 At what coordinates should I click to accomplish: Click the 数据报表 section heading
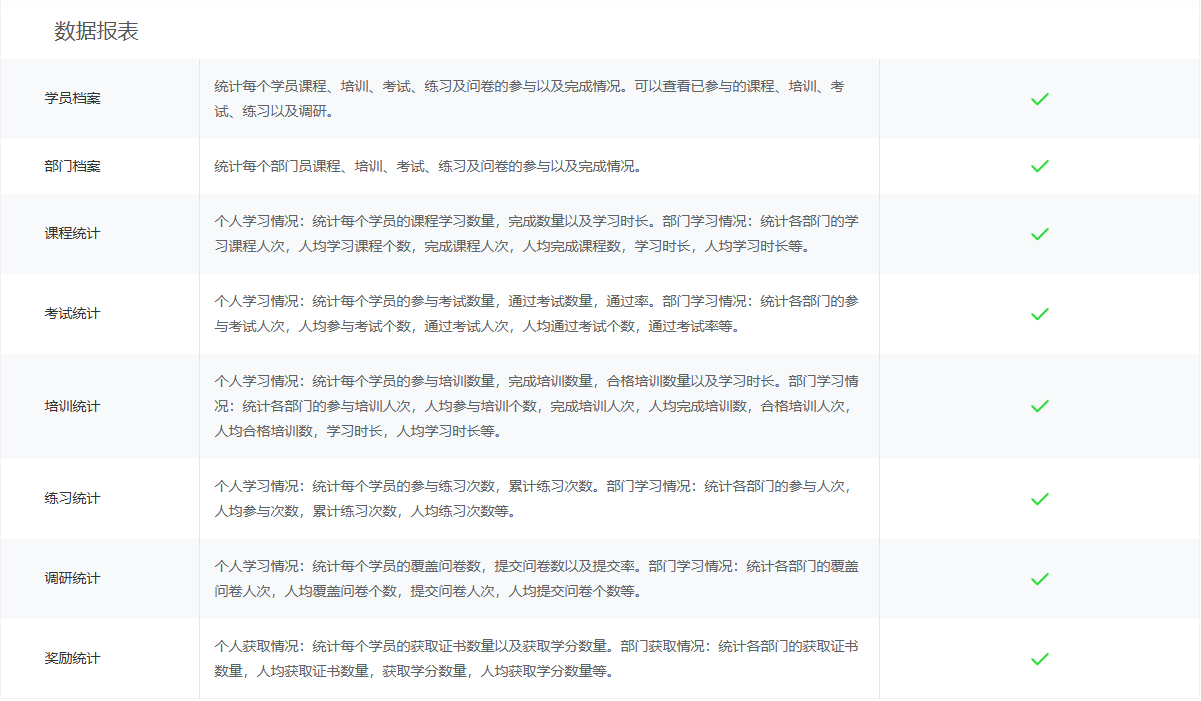(96, 31)
